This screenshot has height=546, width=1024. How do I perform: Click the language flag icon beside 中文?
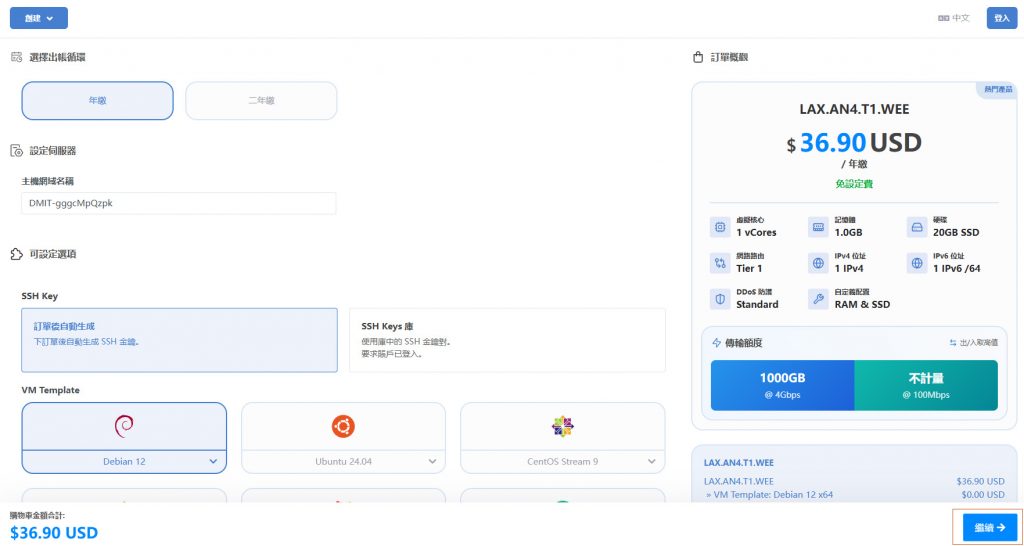(x=943, y=18)
